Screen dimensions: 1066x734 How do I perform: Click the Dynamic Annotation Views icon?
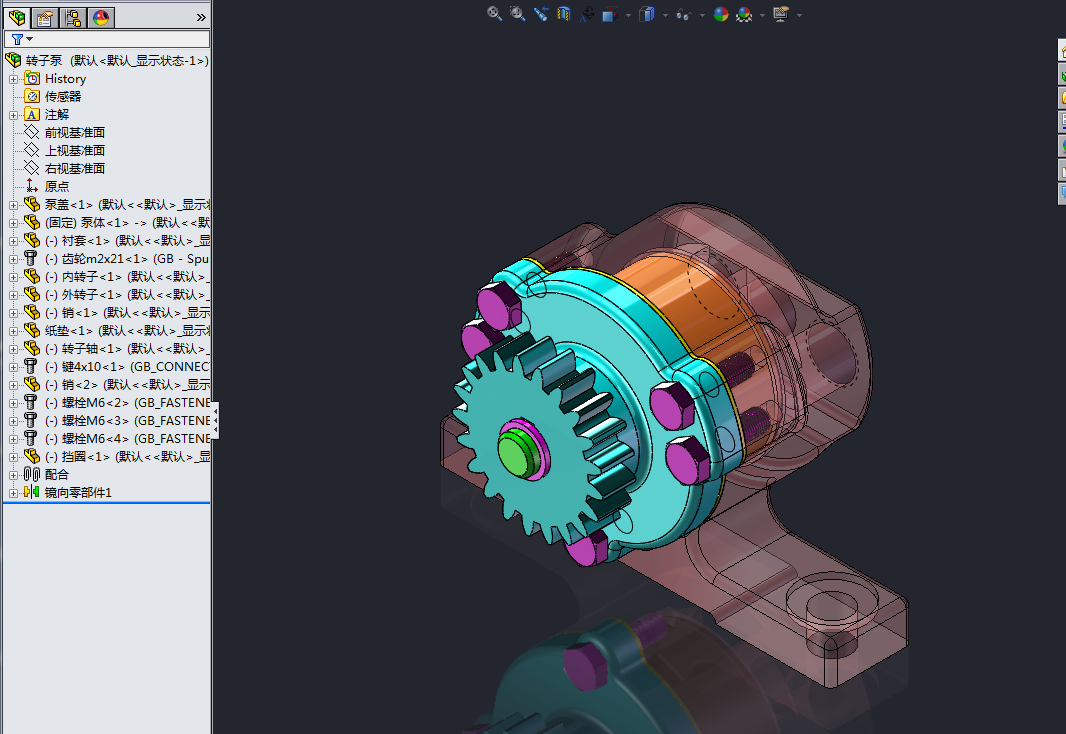point(586,14)
